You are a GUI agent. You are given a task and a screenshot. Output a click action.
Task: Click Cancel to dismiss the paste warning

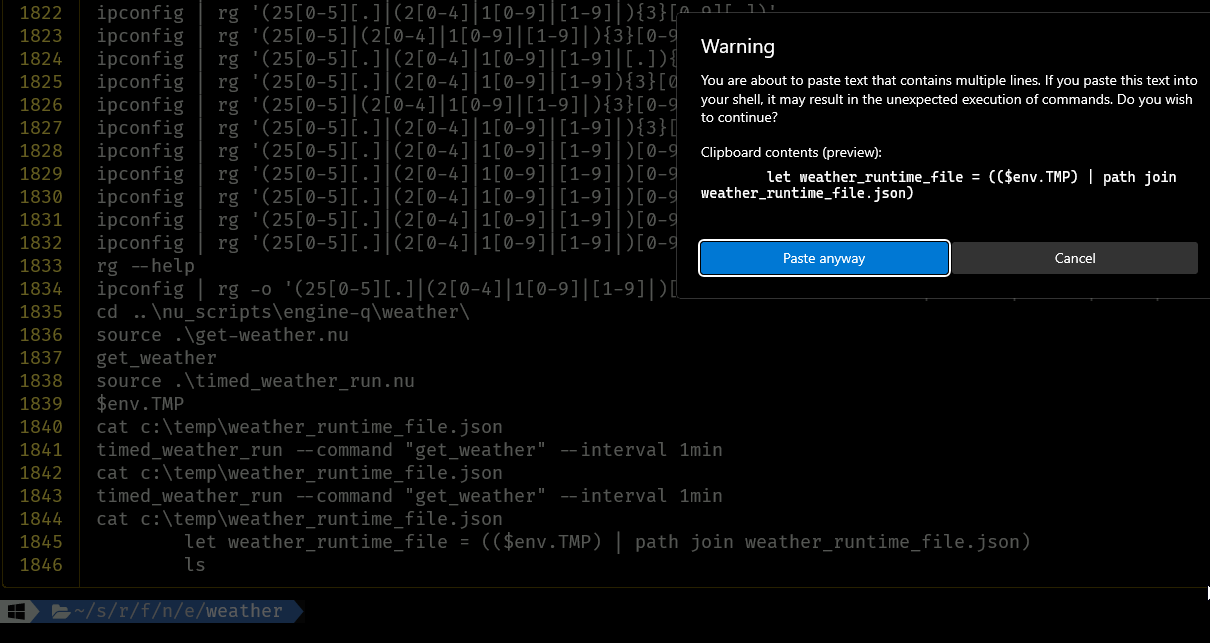pos(1074,258)
